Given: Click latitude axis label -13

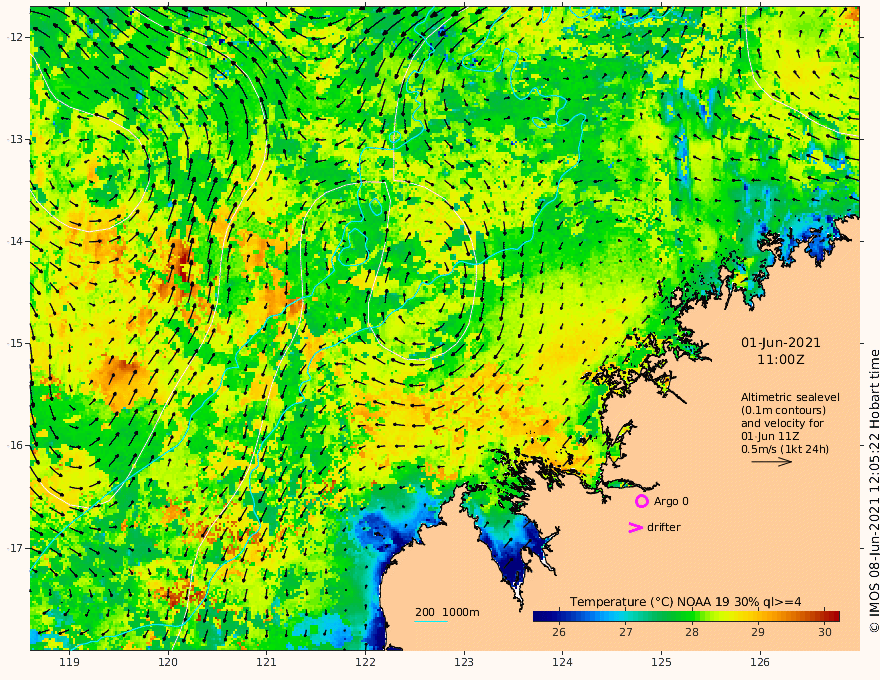Looking at the screenshot, I should coord(14,139).
